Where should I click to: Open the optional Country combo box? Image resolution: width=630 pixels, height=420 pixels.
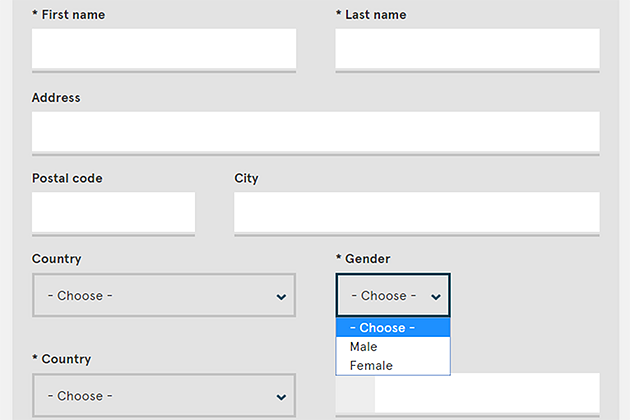(164, 295)
